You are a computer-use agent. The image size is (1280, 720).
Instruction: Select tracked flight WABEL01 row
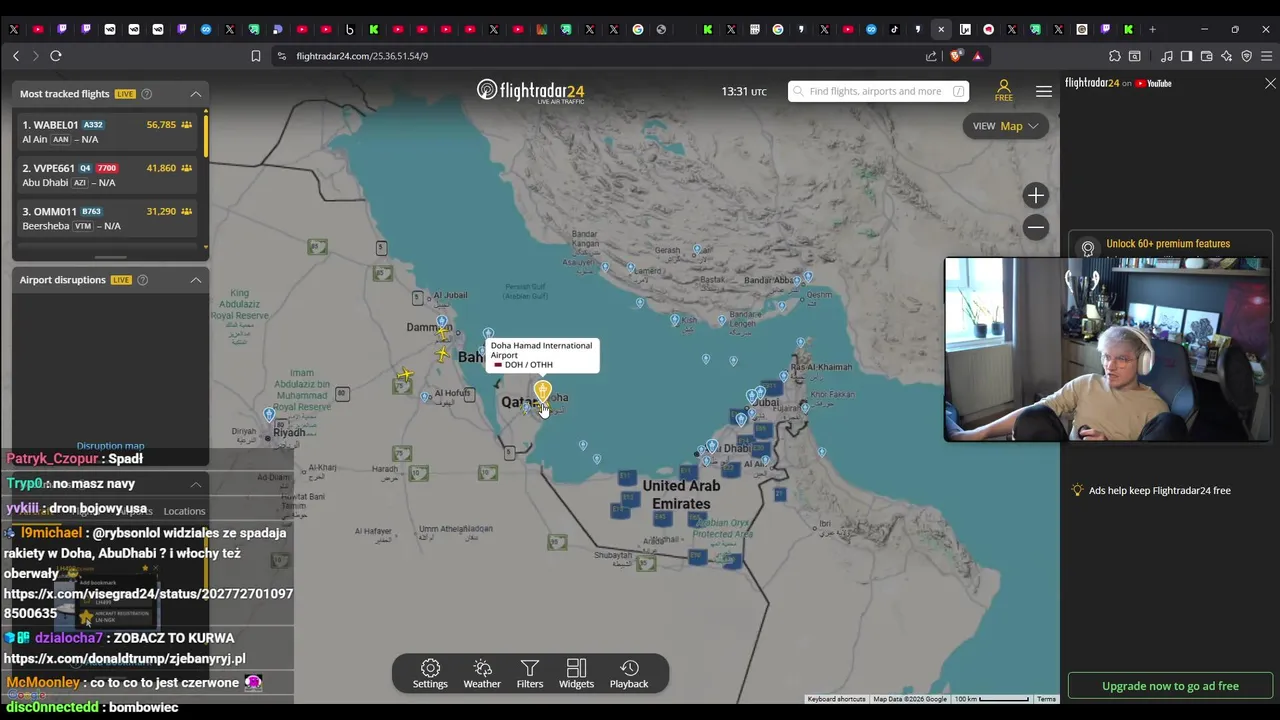107,132
